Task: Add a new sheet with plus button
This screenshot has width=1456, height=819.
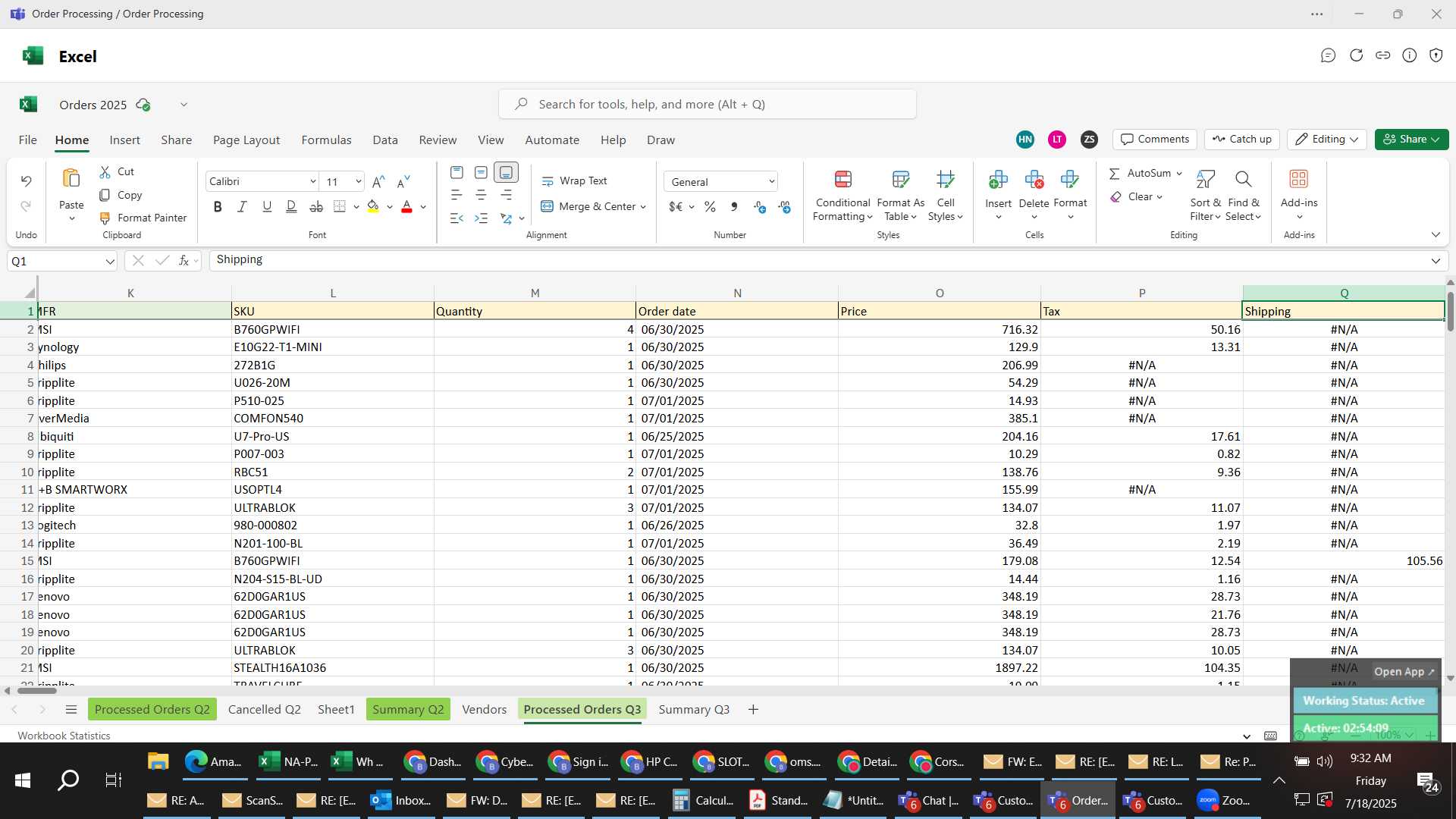Action: point(752,710)
